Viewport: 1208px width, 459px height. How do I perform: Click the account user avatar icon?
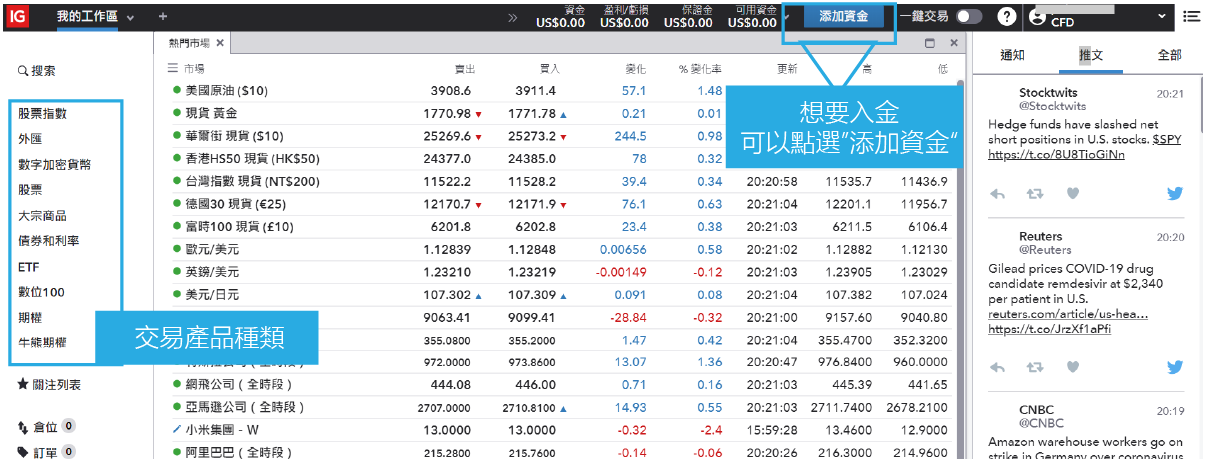point(1037,17)
